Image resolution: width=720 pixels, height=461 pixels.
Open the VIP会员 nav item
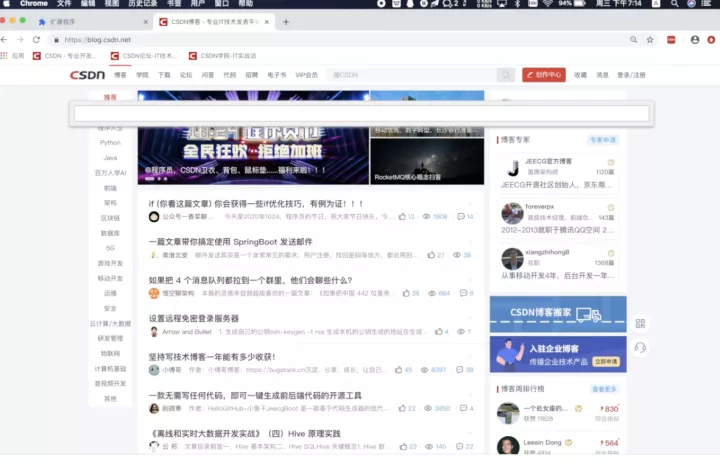coord(306,75)
